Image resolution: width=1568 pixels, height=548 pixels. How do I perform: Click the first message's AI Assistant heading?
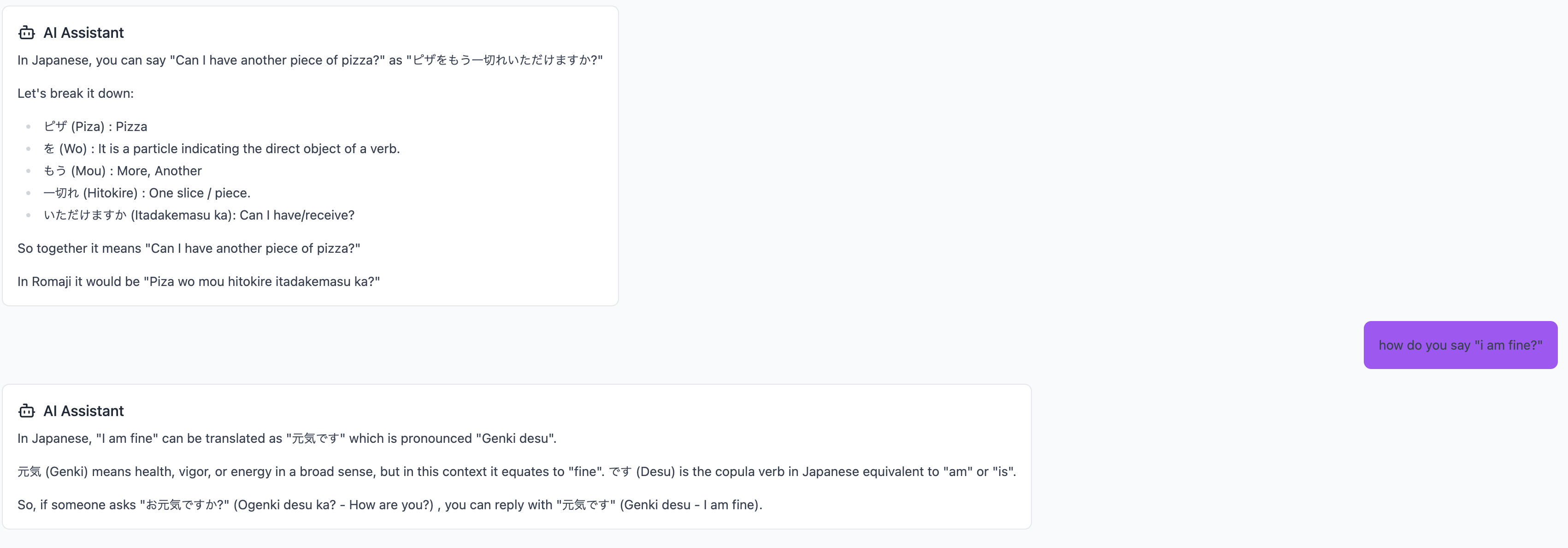pyautogui.click(x=83, y=33)
